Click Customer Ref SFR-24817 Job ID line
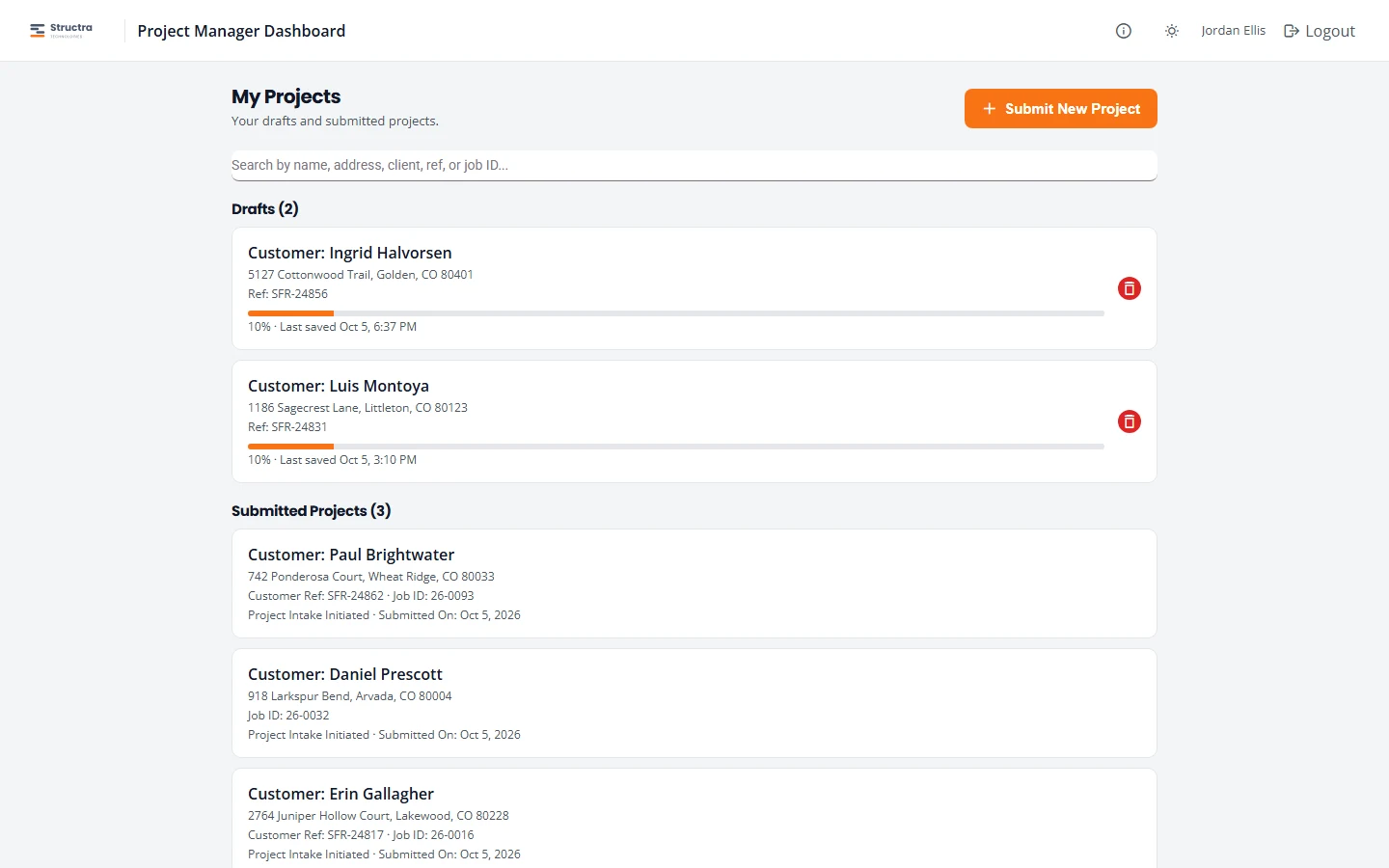The height and width of the screenshot is (868, 1389). [x=361, y=835]
